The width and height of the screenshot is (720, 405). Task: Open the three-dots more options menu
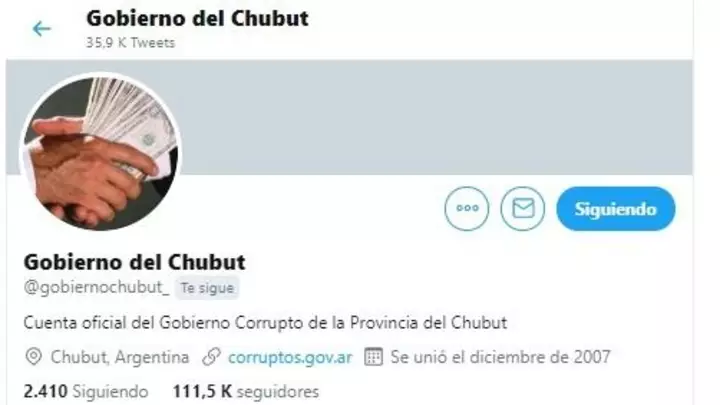[x=467, y=208]
